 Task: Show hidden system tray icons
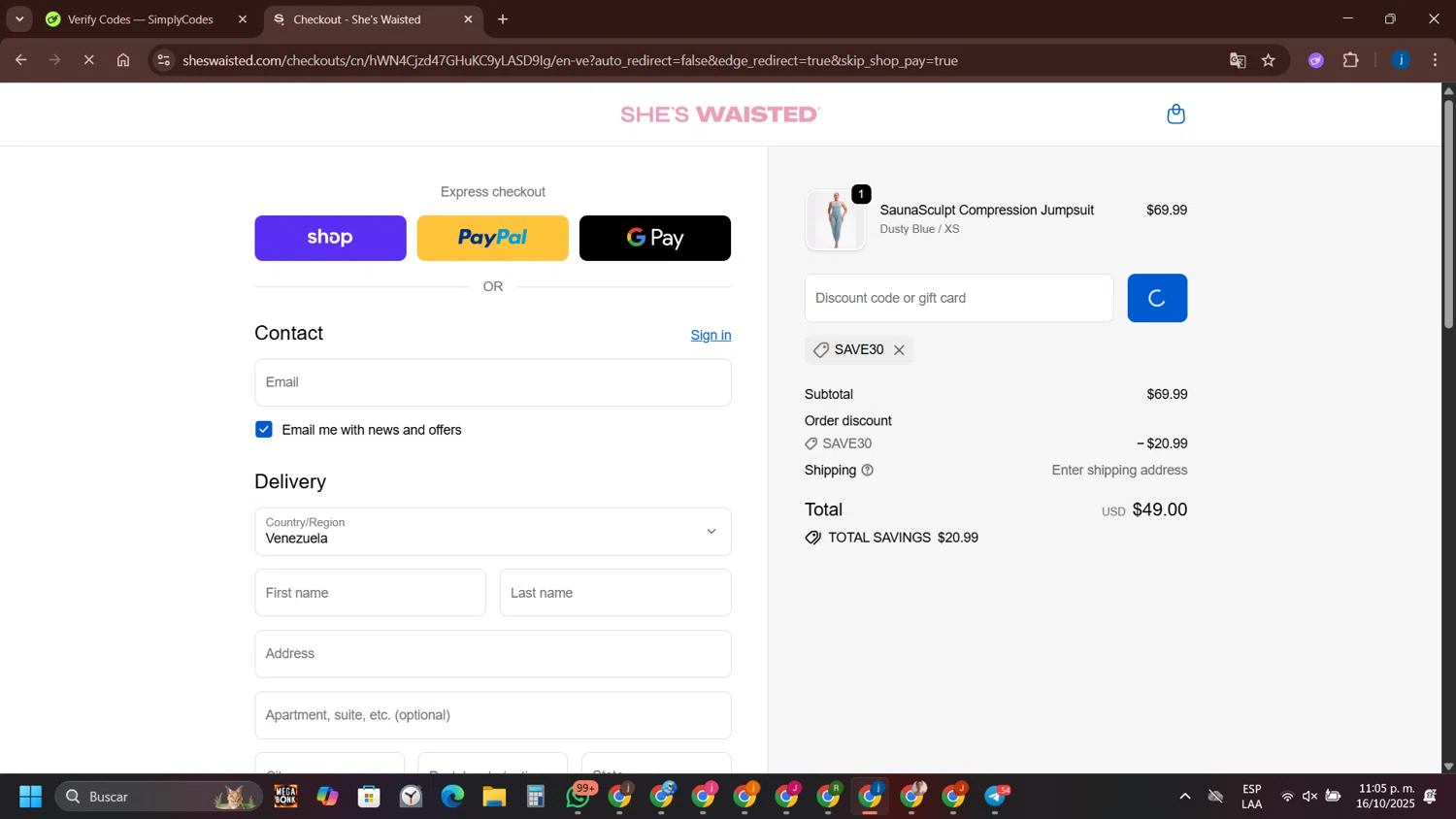1184,797
